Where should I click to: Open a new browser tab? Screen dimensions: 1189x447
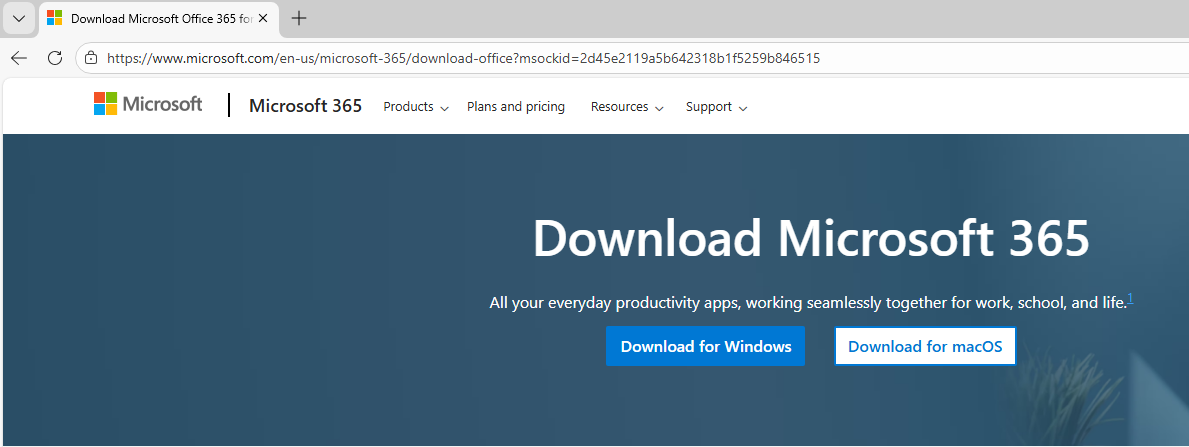tap(300, 18)
